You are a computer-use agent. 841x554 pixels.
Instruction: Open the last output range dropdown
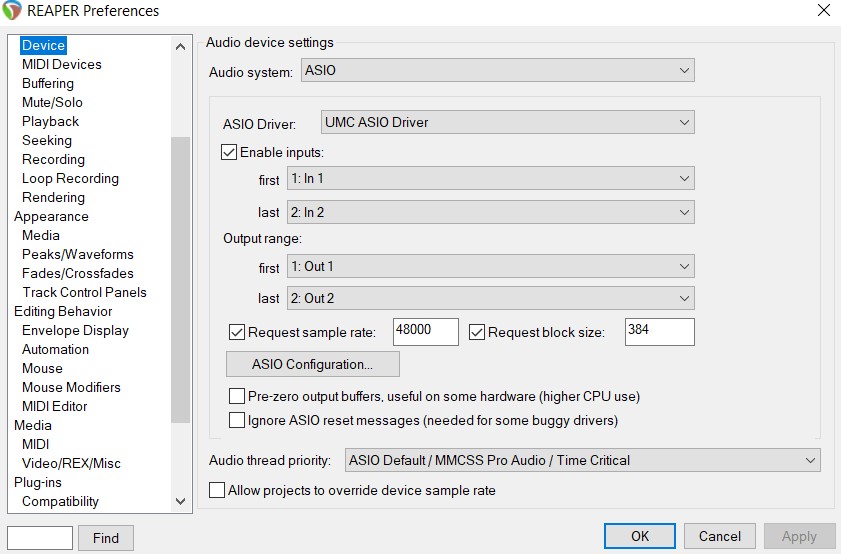pos(489,298)
